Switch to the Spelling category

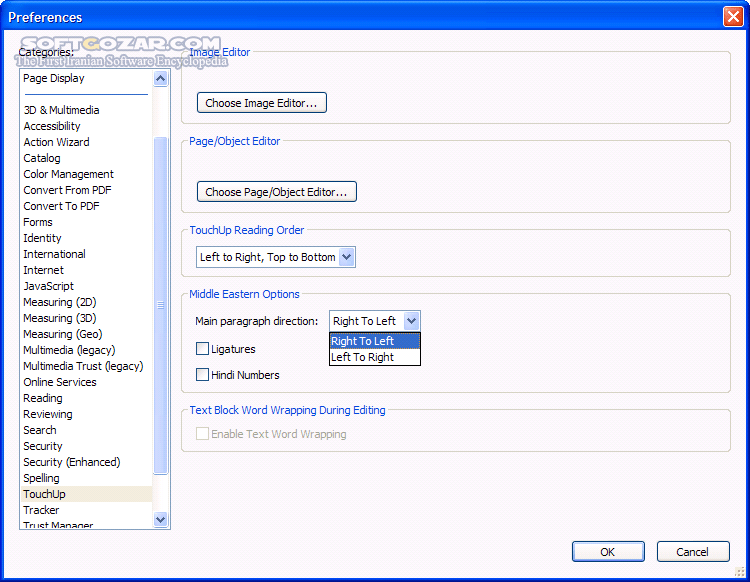tap(42, 478)
